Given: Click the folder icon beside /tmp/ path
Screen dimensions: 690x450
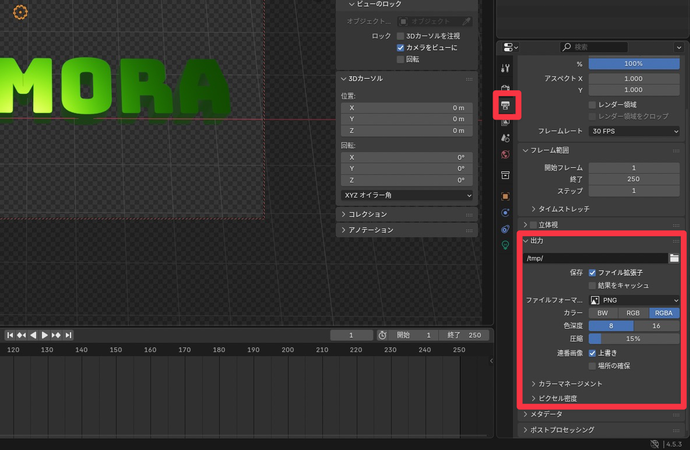Looking at the screenshot, I should coord(674,258).
